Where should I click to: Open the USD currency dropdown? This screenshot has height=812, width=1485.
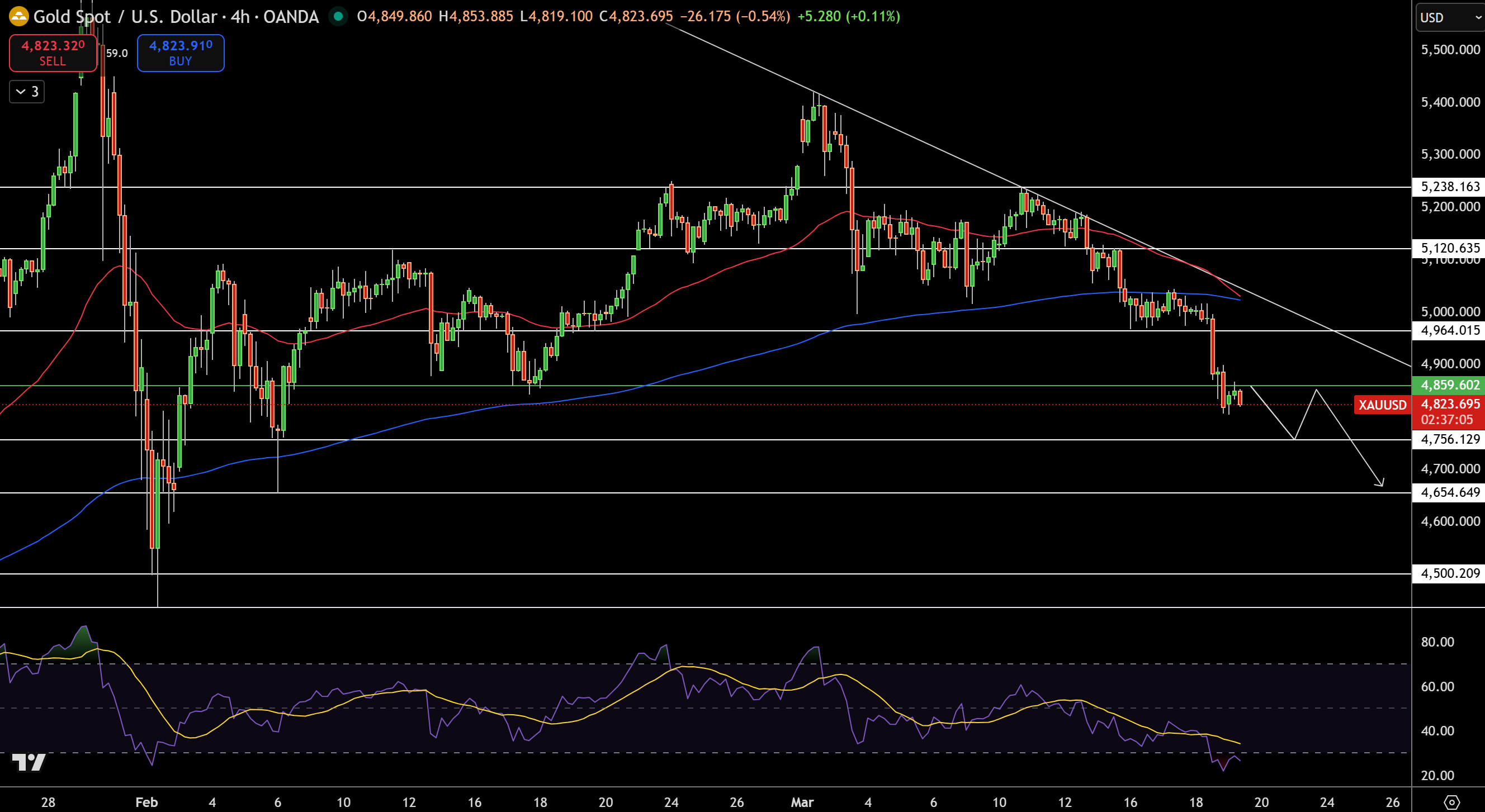tap(1450, 17)
